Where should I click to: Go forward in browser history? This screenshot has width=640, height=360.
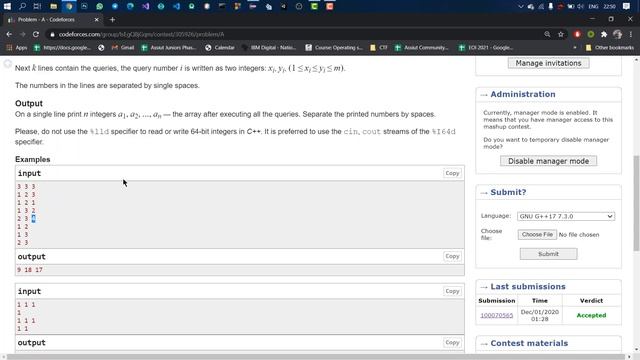click(x=22, y=34)
